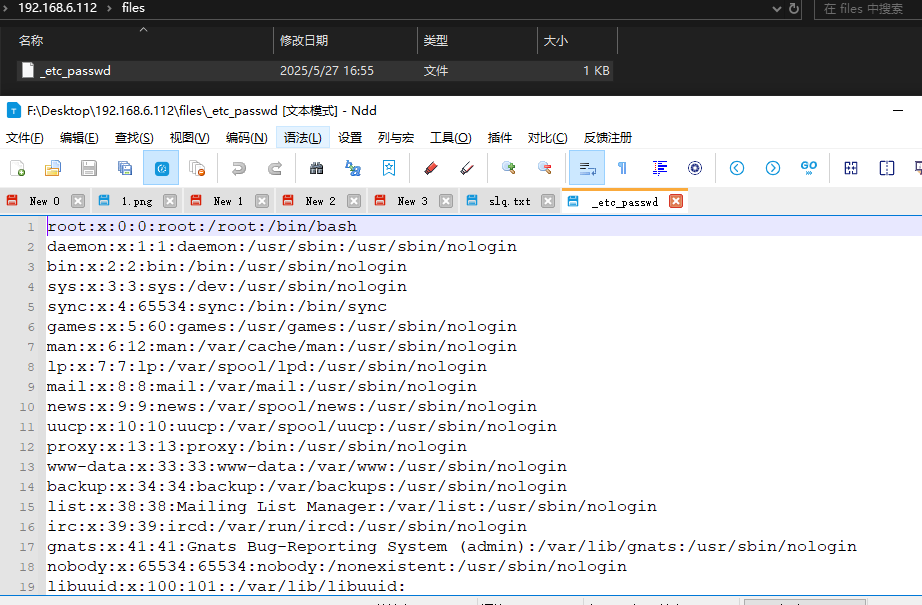Click the red eraser mark icon
Viewport: 922px width, 605px height.
tap(431, 168)
